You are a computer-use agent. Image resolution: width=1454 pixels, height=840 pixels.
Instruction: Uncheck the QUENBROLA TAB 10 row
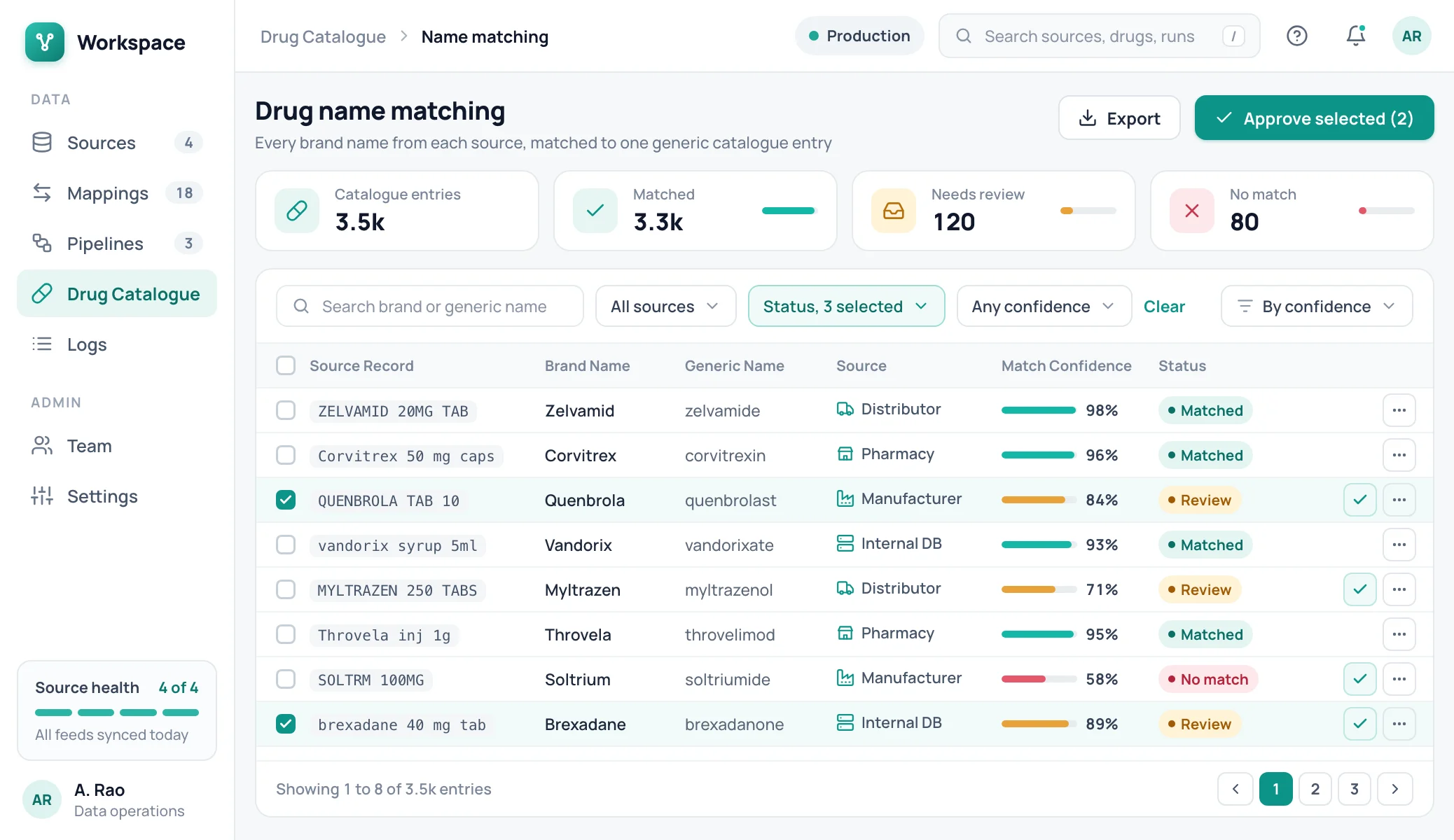[286, 500]
